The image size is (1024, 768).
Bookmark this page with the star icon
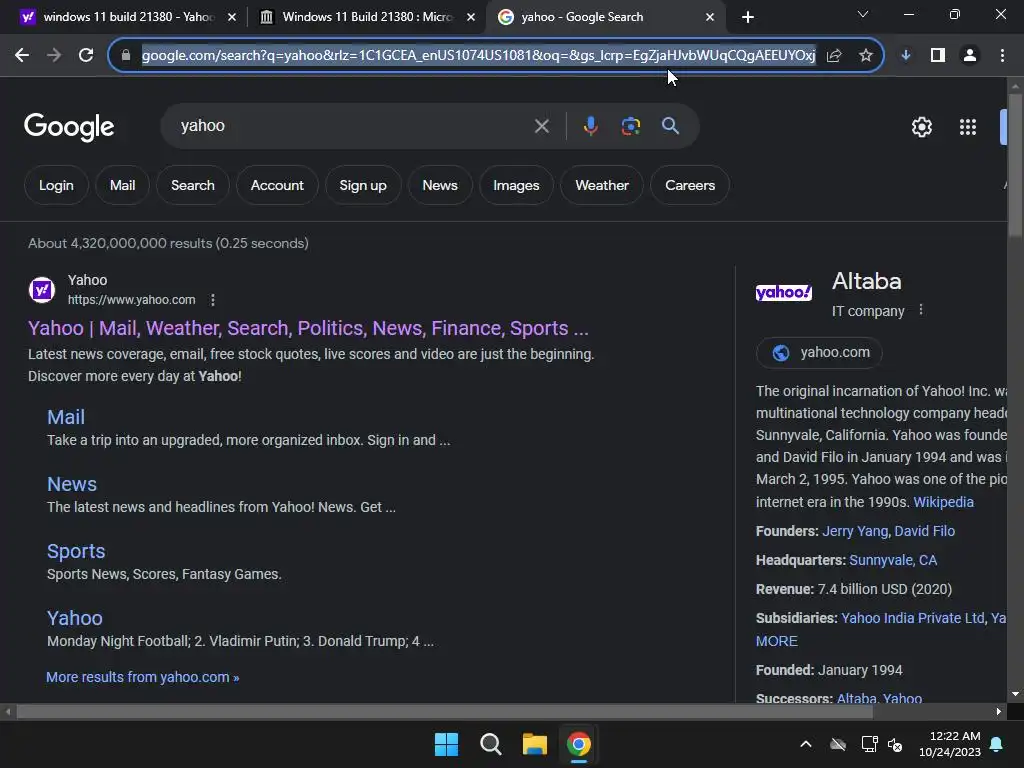(x=865, y=55)
